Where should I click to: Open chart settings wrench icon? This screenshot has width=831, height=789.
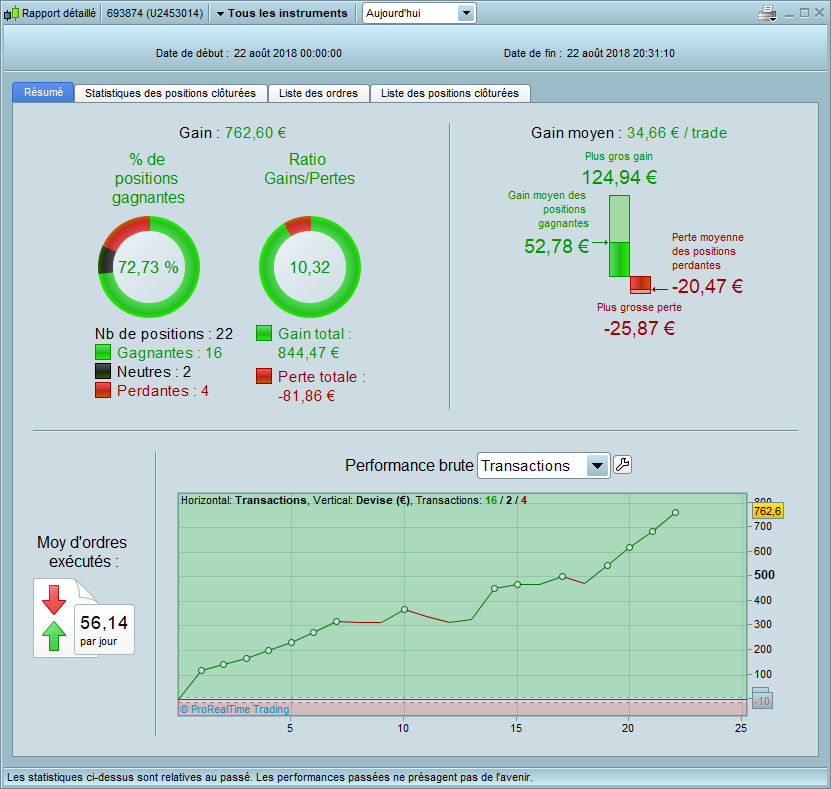point(622,465)
